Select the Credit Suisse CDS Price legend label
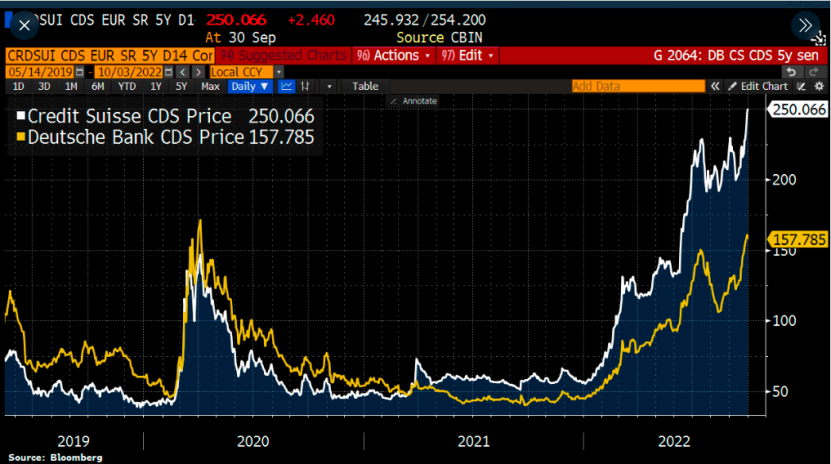This screenshot has width=831, height=464. tap(129, 117)
